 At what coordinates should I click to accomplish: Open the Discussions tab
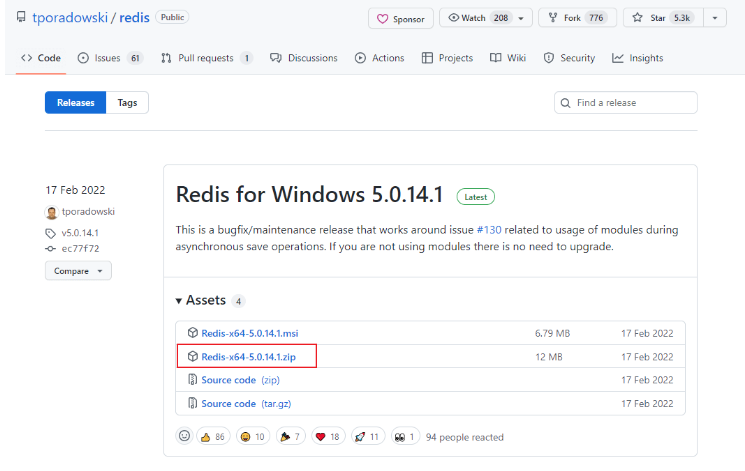click(x=304, y=58)
